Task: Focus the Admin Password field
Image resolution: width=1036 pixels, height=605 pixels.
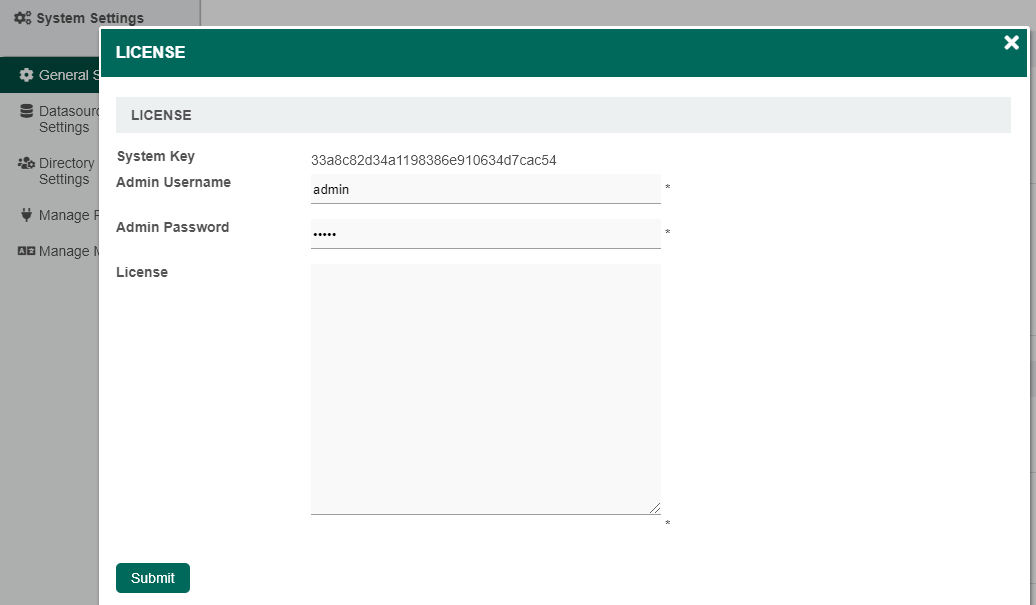Action: point(486,234)
